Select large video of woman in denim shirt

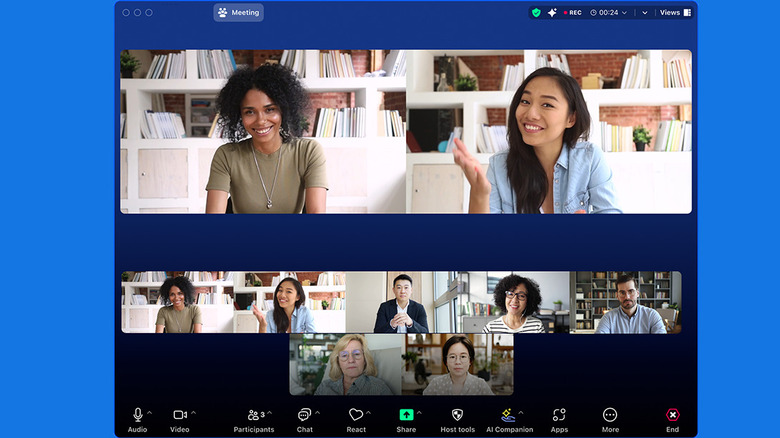(x=549, y=131)
